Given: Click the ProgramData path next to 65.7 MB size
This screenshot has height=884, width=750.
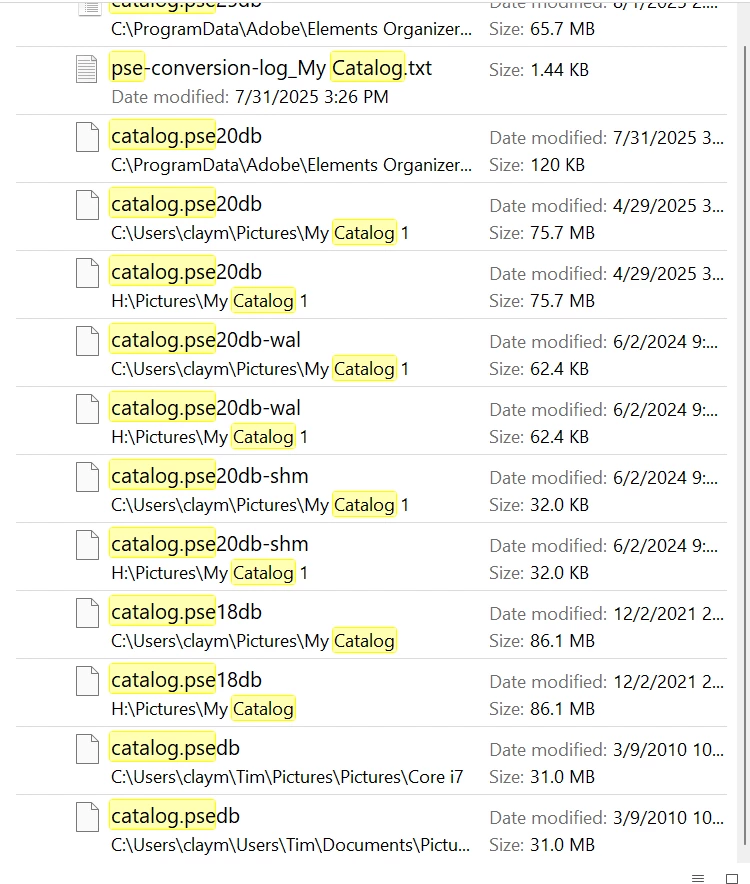Looking at the screenshot, I should (x=292, y=29).
